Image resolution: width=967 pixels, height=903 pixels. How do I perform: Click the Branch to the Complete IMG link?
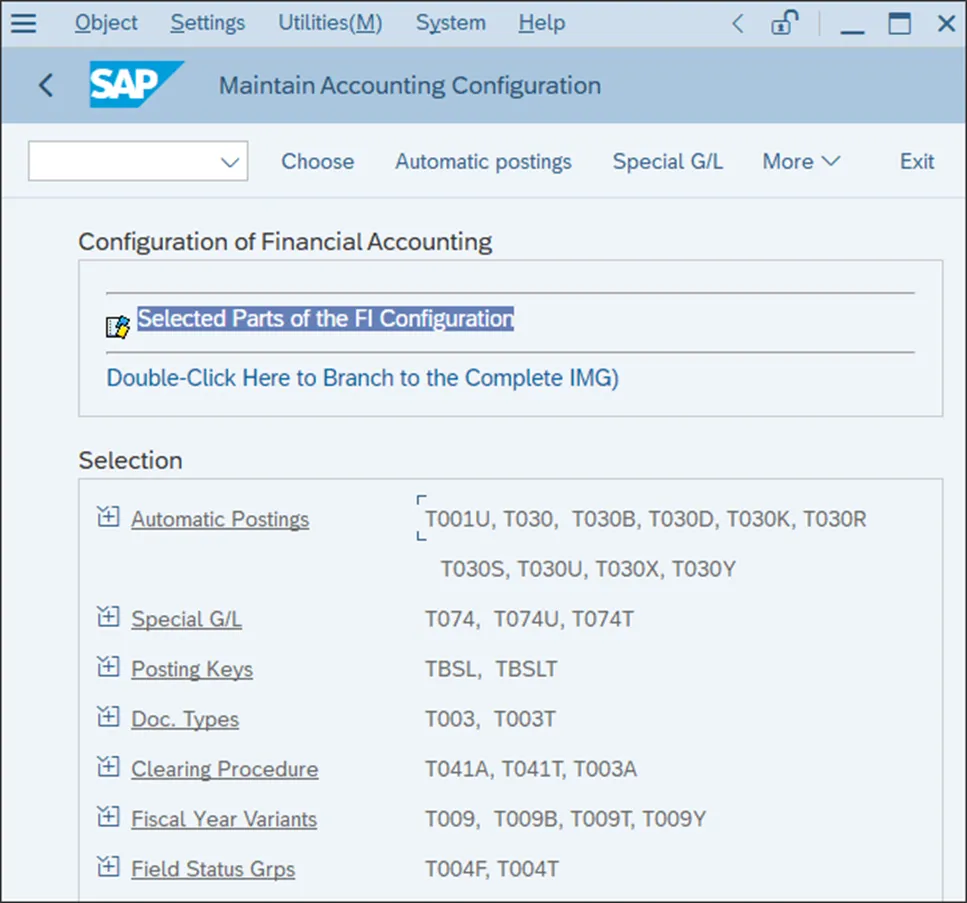(x=363, y=378)
